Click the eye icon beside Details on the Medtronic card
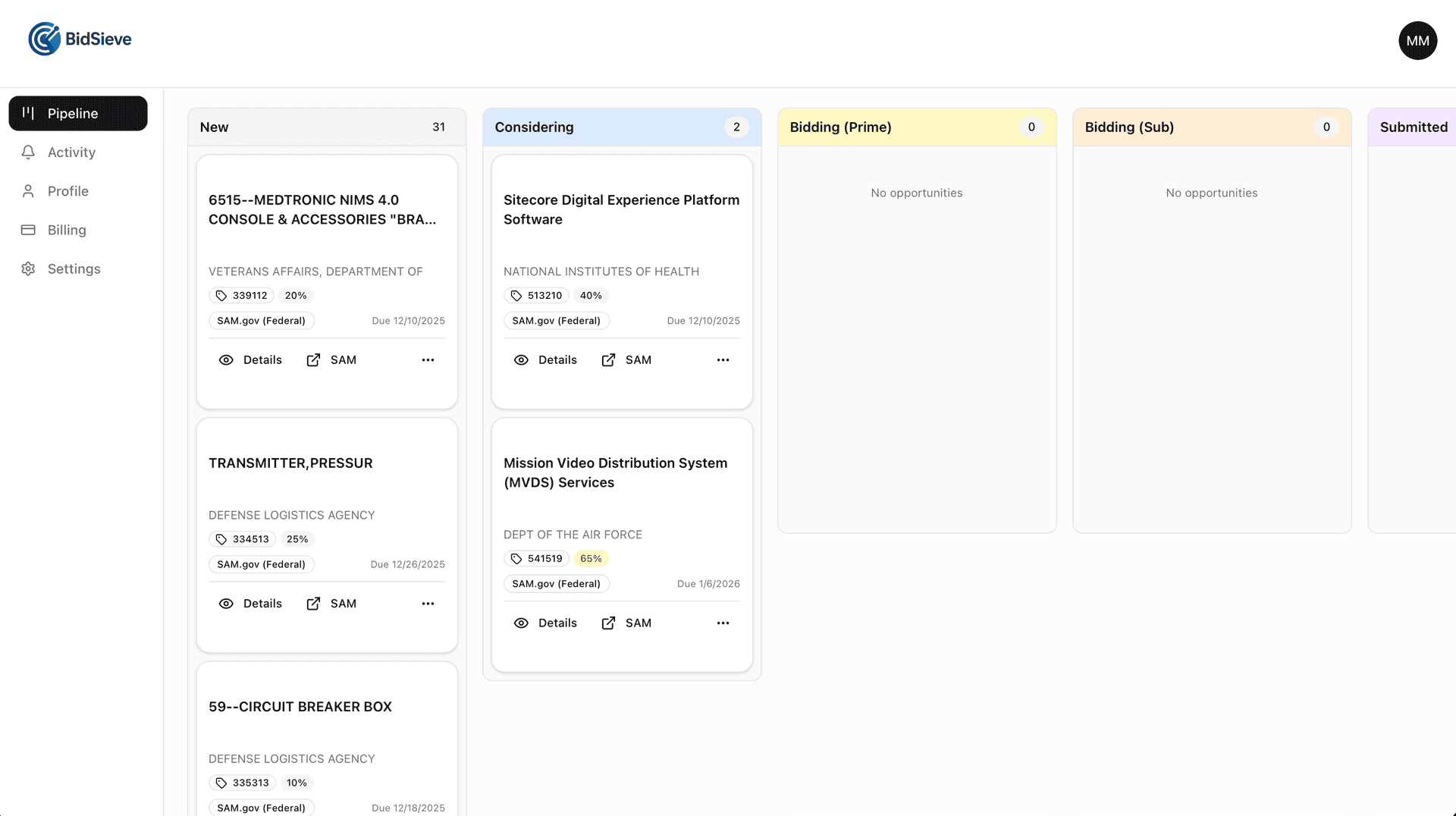 coord(226,360)
